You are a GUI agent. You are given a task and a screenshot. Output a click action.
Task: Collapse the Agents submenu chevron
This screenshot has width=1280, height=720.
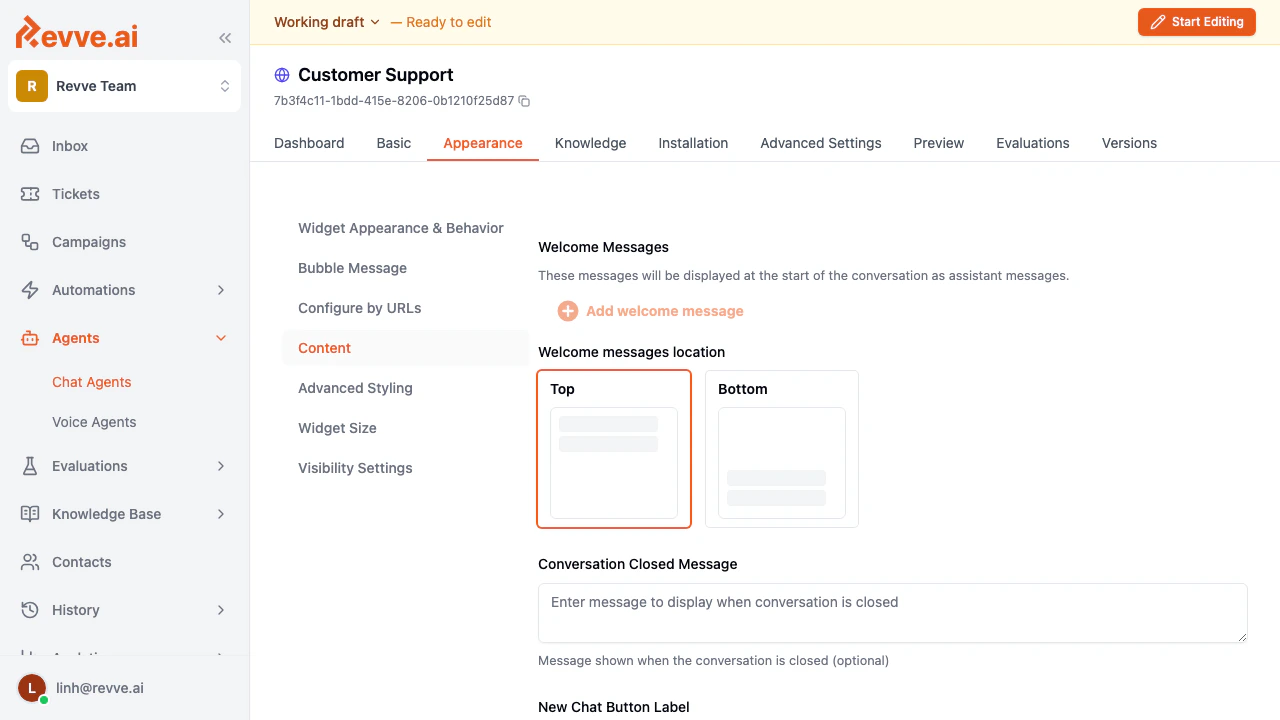[x=221, y=338]
